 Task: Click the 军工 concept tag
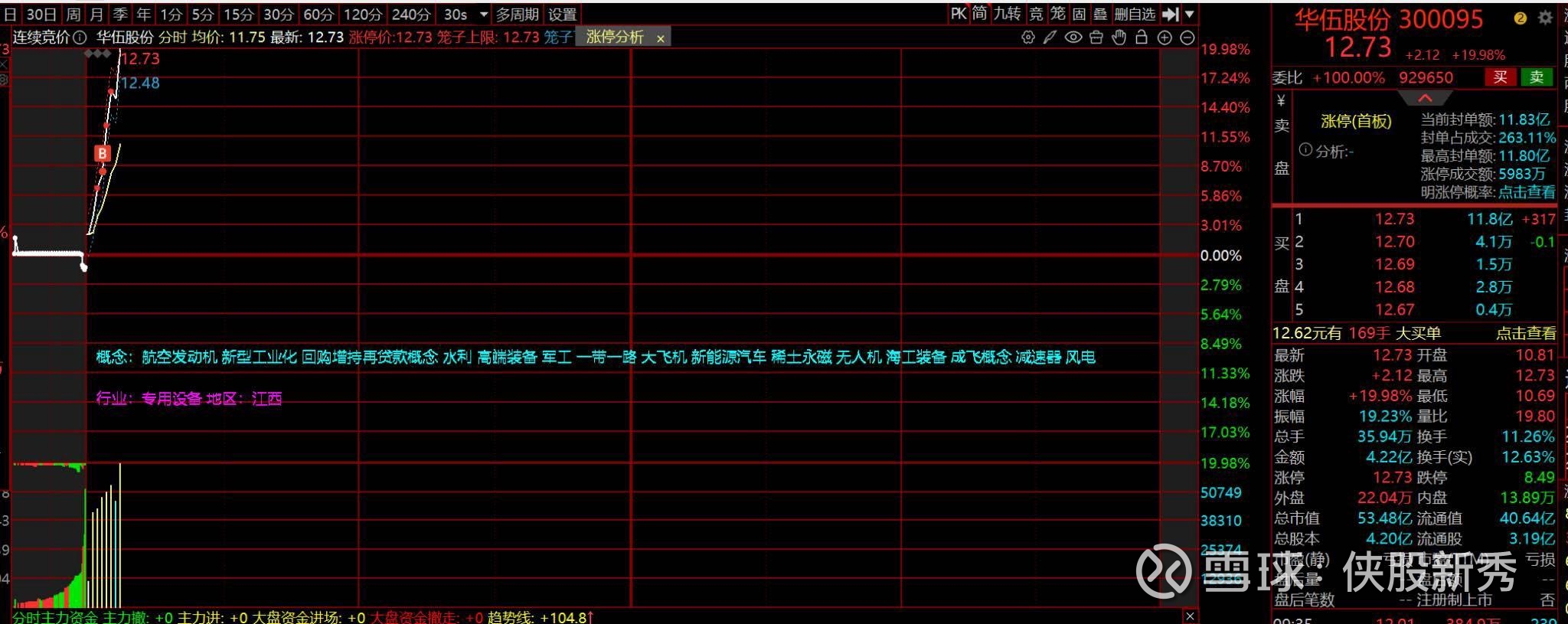pos(557,357)
